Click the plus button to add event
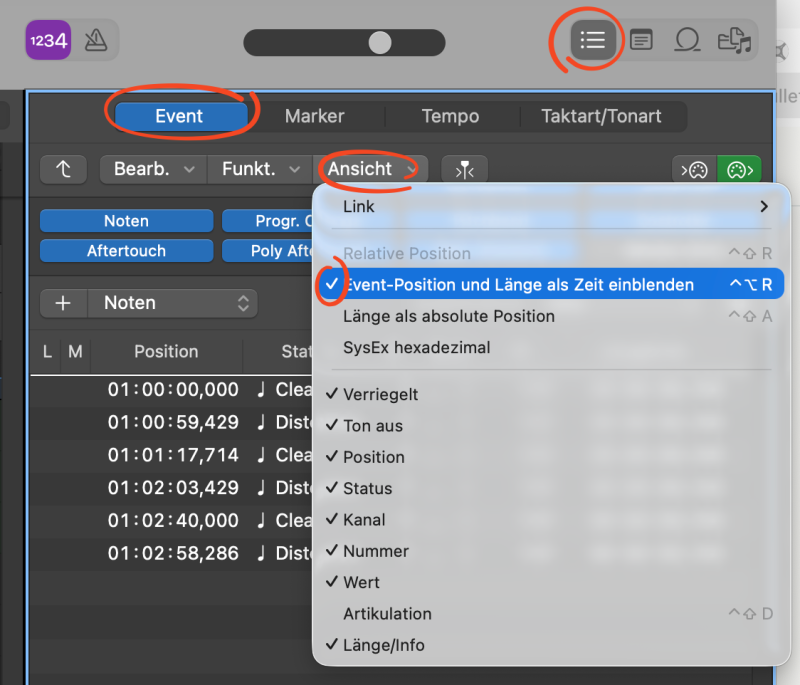This screenshot has height=685, width=800. click(63, 303)
